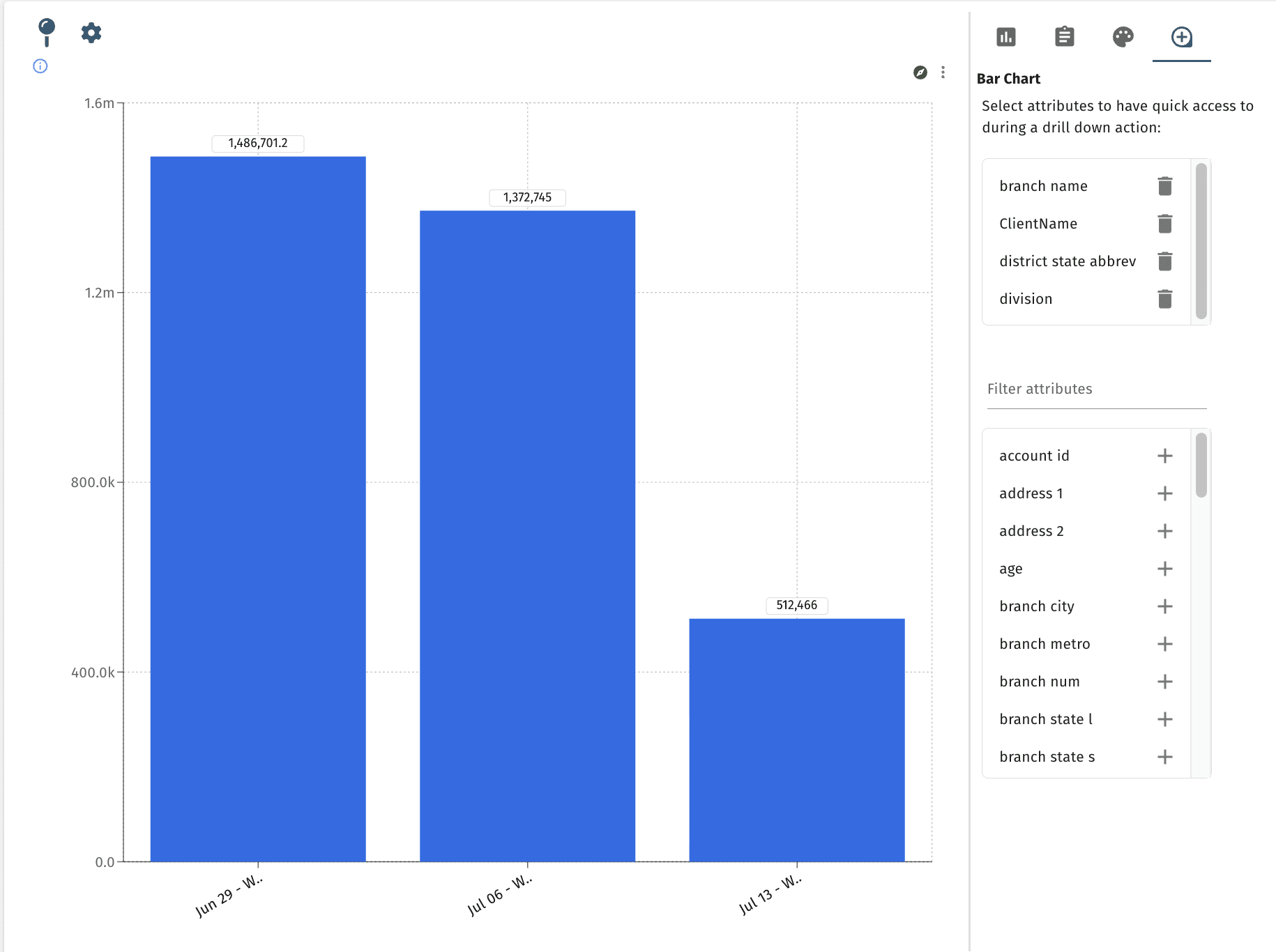The image size is (1276, 952).
Task: Open the clipboard data tab
Action: (x=1064, y=37)
